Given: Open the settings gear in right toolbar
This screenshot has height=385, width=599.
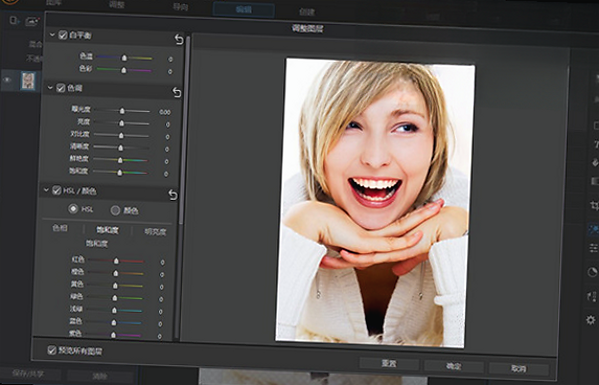Looking at the screenshot, I should tap(591, 320).
